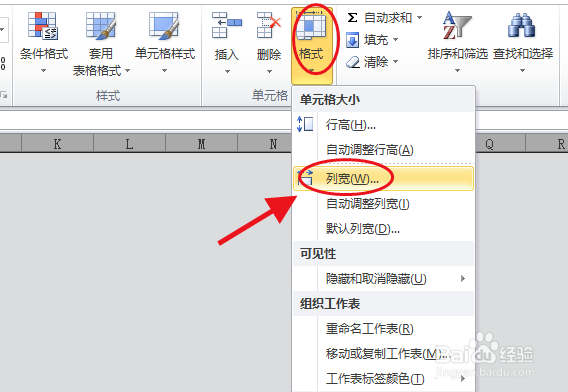Click the Insert (插入) cells icon
Screen dimensions: 568x392
pos(227,25)
